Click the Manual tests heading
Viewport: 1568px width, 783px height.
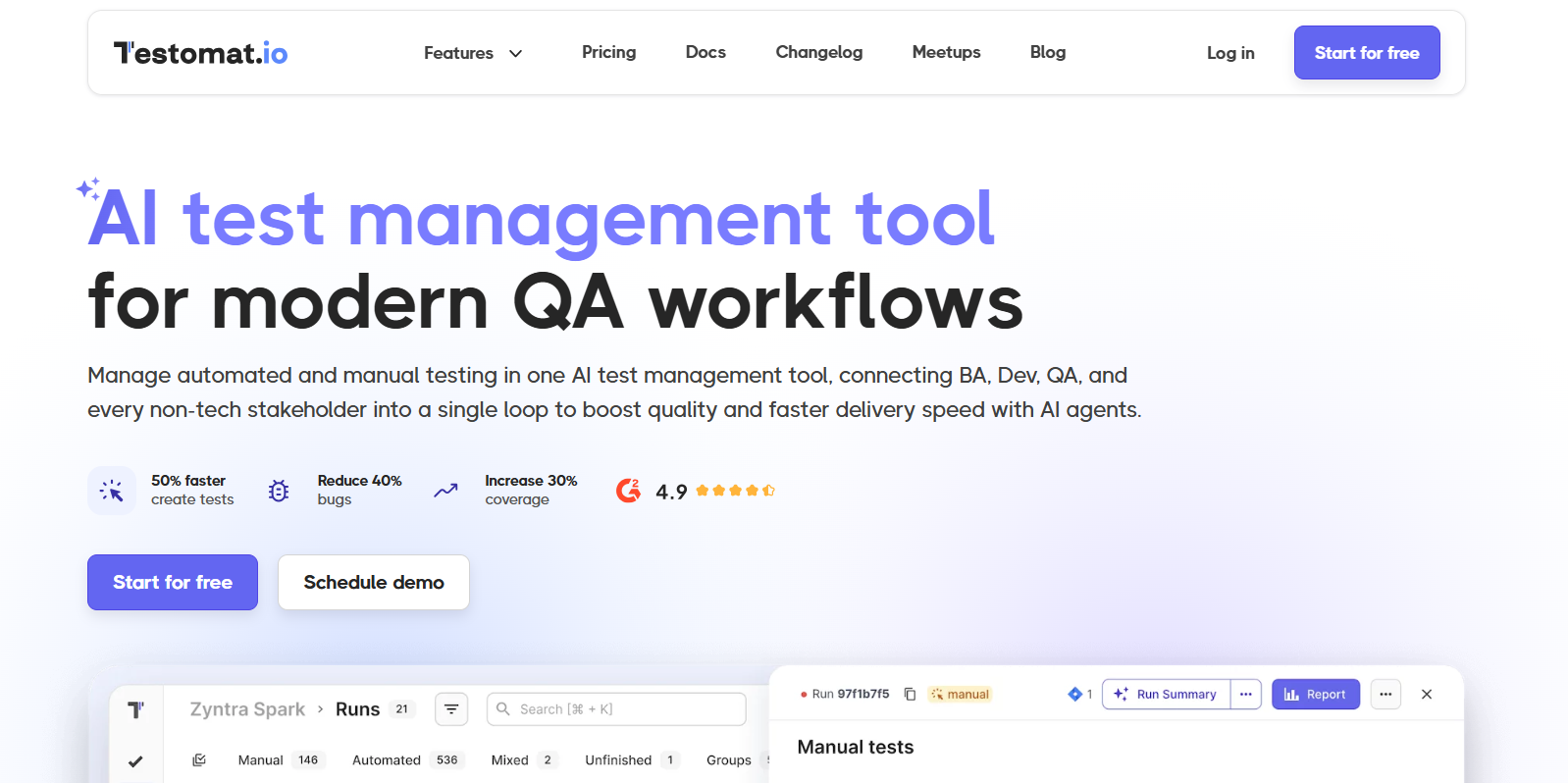(856, 747)
